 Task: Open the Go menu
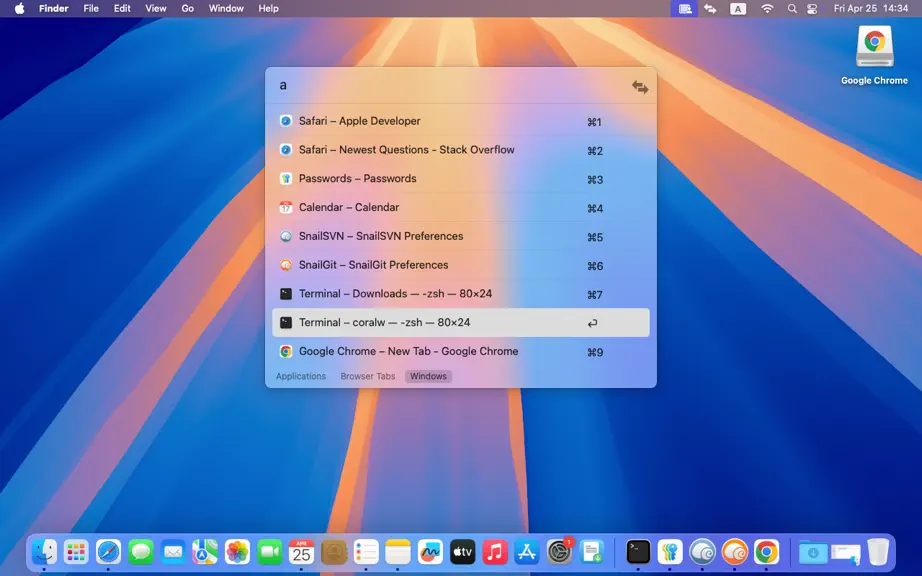tap(188, 8)
